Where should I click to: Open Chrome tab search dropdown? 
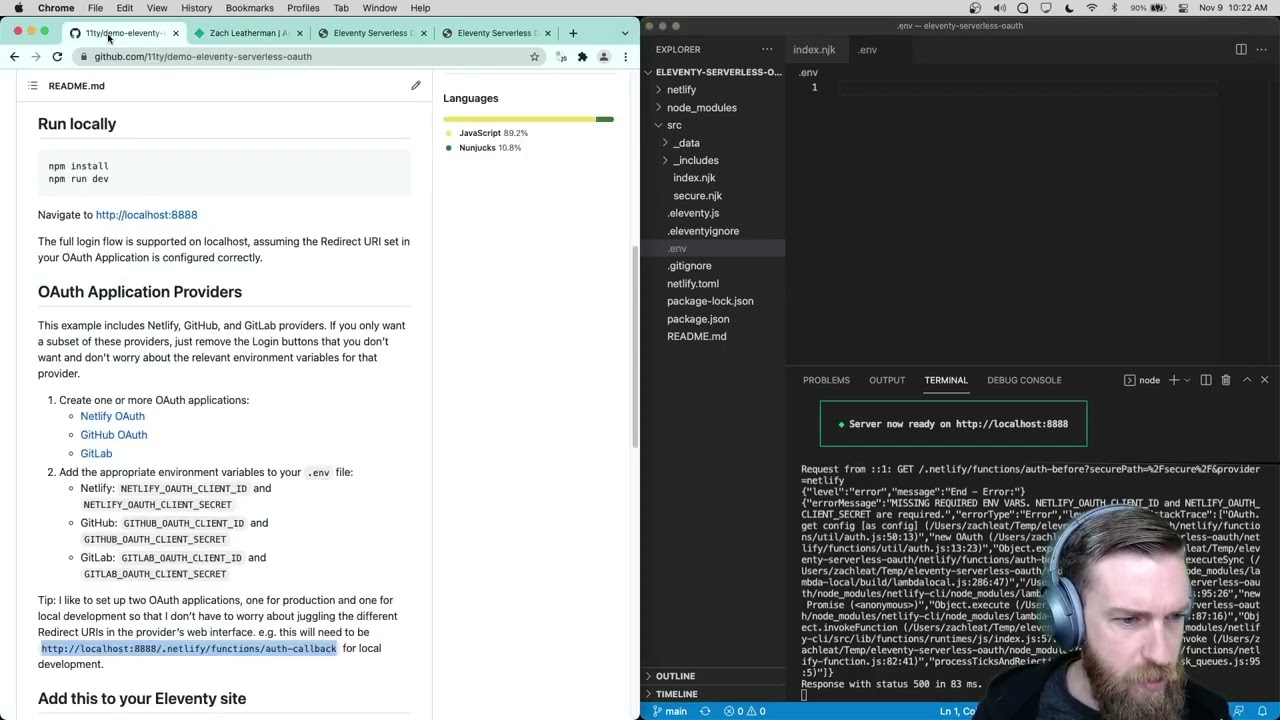pyautogui.click(x=625, y=33)
